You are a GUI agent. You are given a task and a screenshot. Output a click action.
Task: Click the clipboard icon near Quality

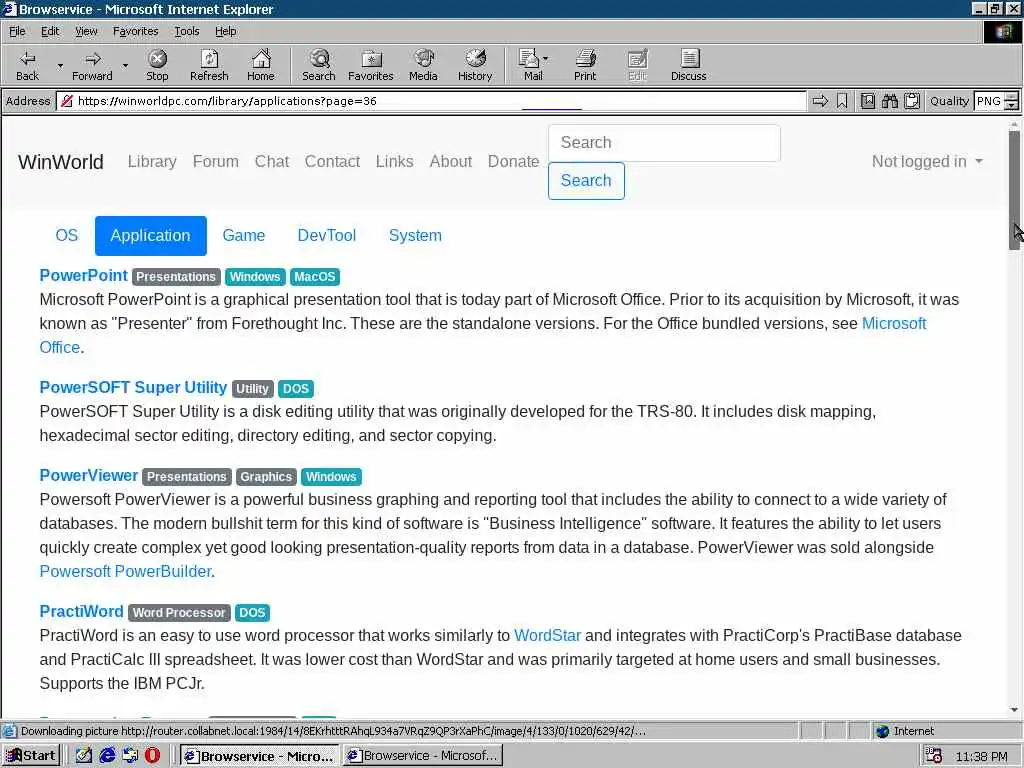(912, 101)
